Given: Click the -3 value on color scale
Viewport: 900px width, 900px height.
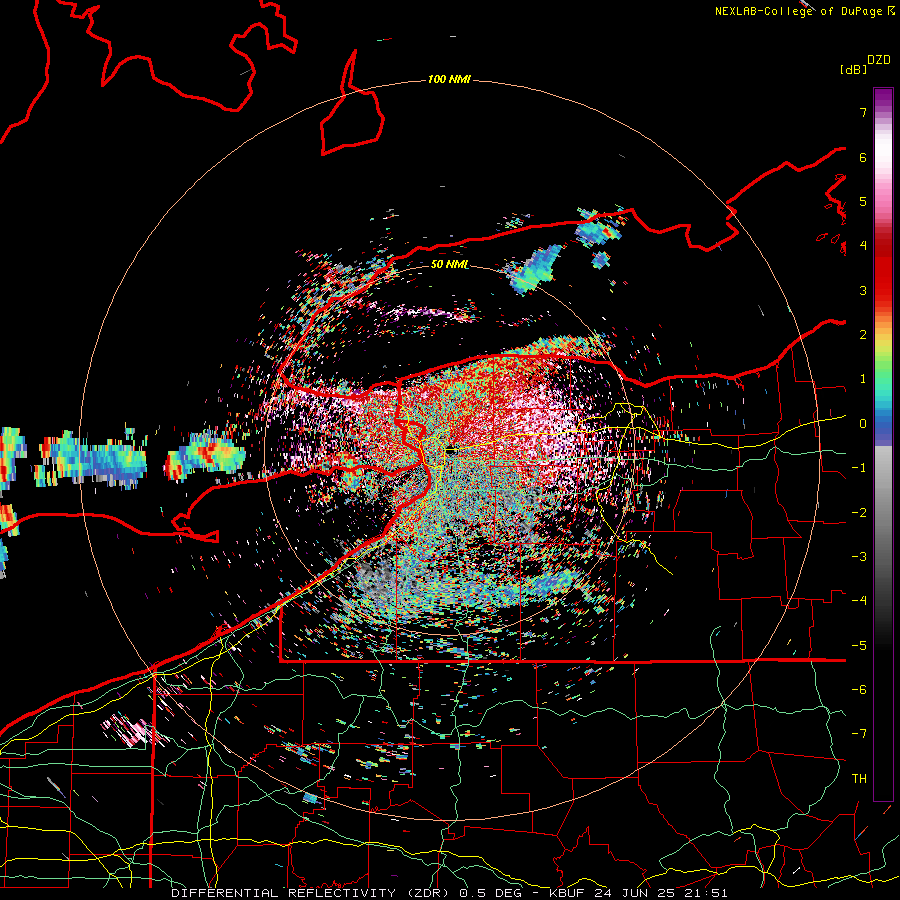Looking at the screenshot, I should [859, 557].
